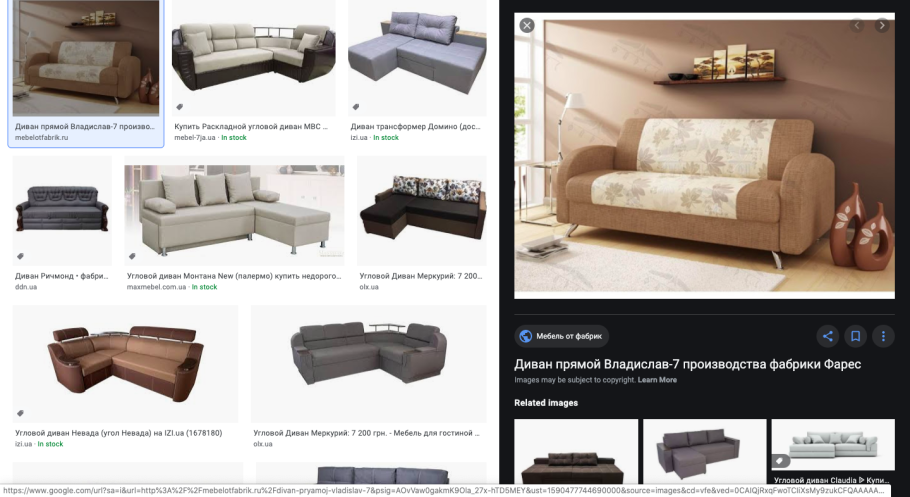
Task: Click product tag icon on Невада sofa thumbnail
Action: [x=20, y=413]
